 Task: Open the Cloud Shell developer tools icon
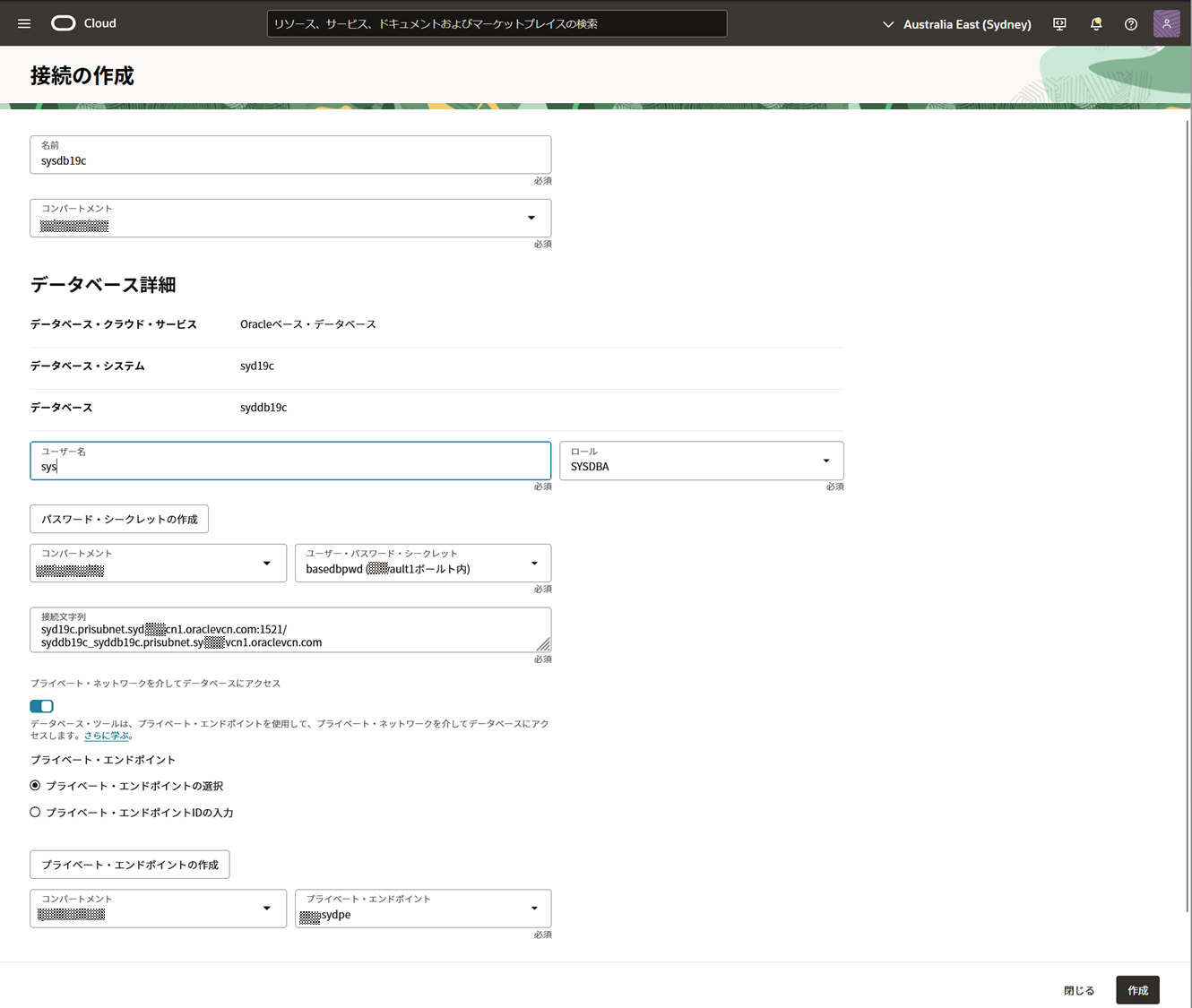[1059, 24]
